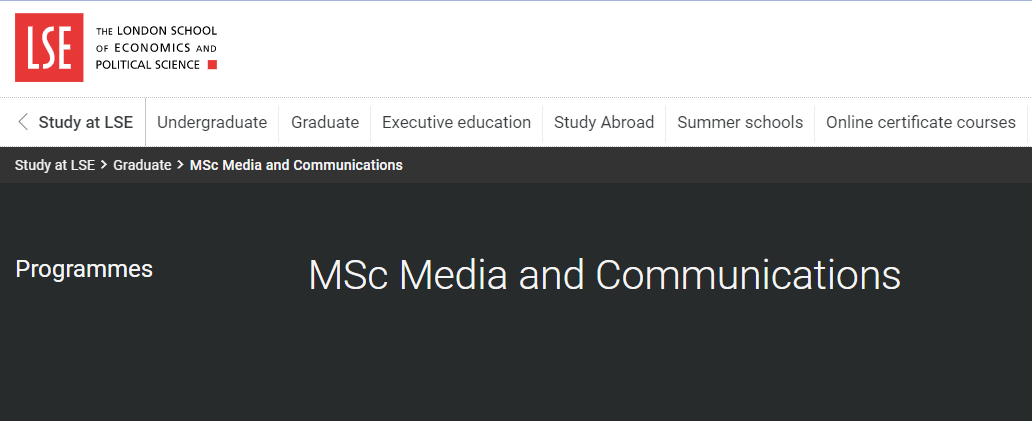Go to Executive education section
This screenshot has width=1032, height=421.
tap(456, 122)
